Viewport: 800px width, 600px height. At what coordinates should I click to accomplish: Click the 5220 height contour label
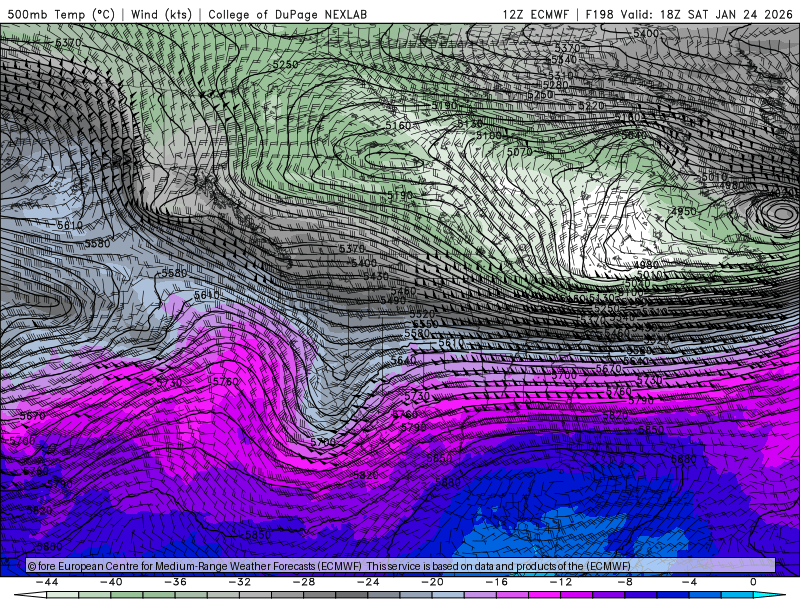click(x=591, y=106)
